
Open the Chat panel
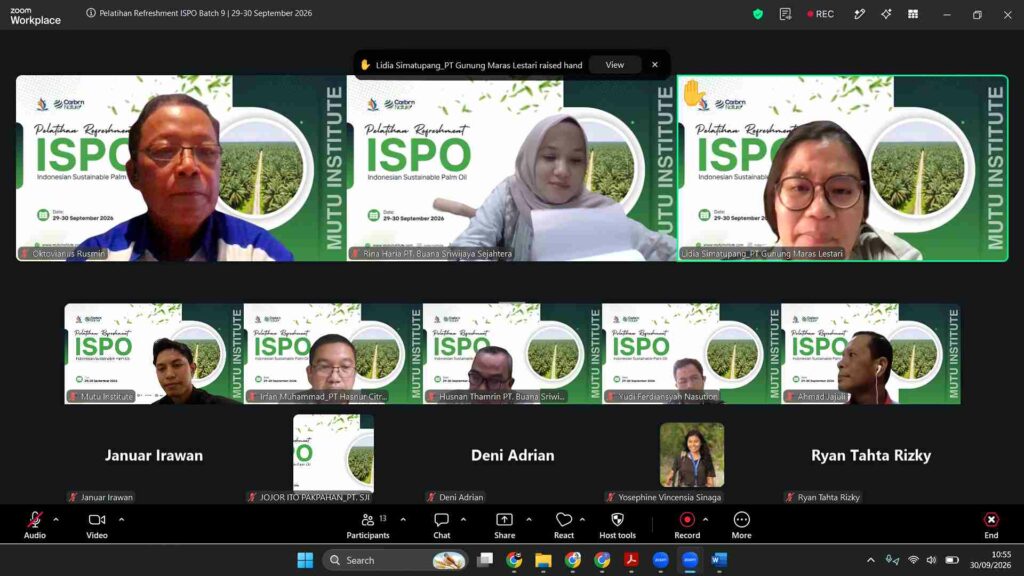click(441, 526)
